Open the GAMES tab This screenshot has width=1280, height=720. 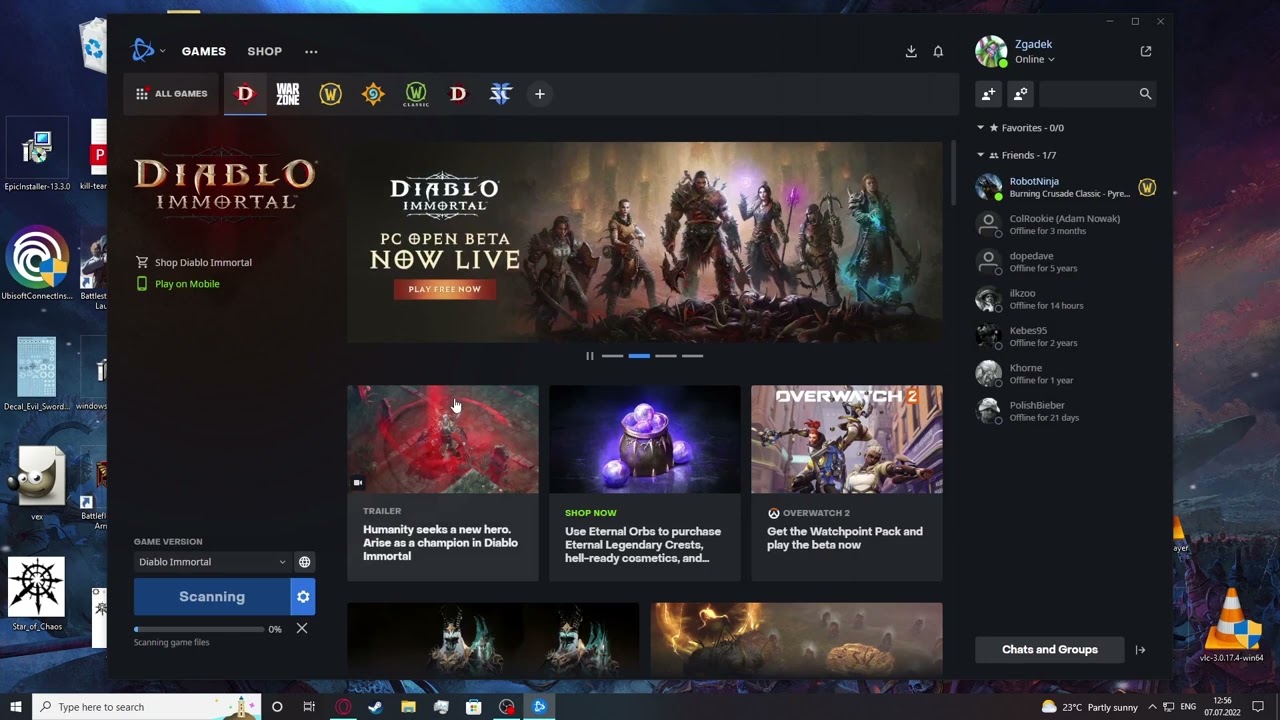click(x=204, y=51)
